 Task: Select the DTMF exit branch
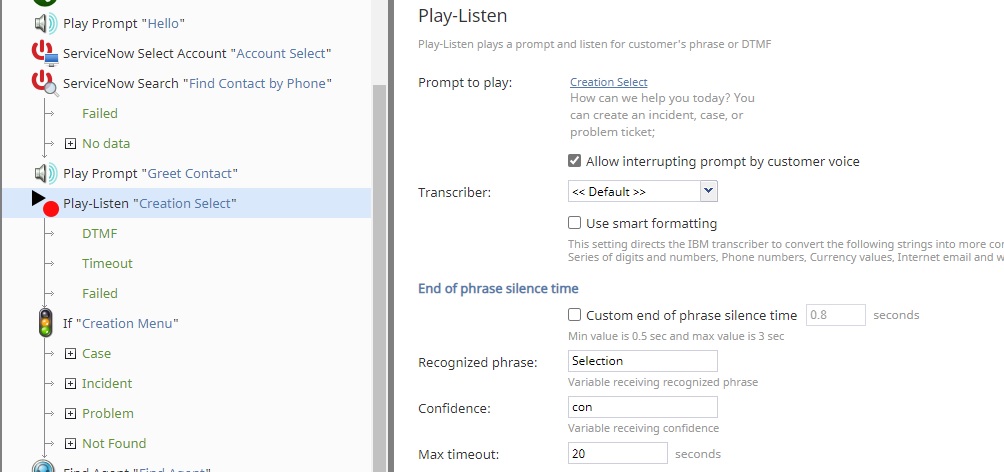pos(99,234)
